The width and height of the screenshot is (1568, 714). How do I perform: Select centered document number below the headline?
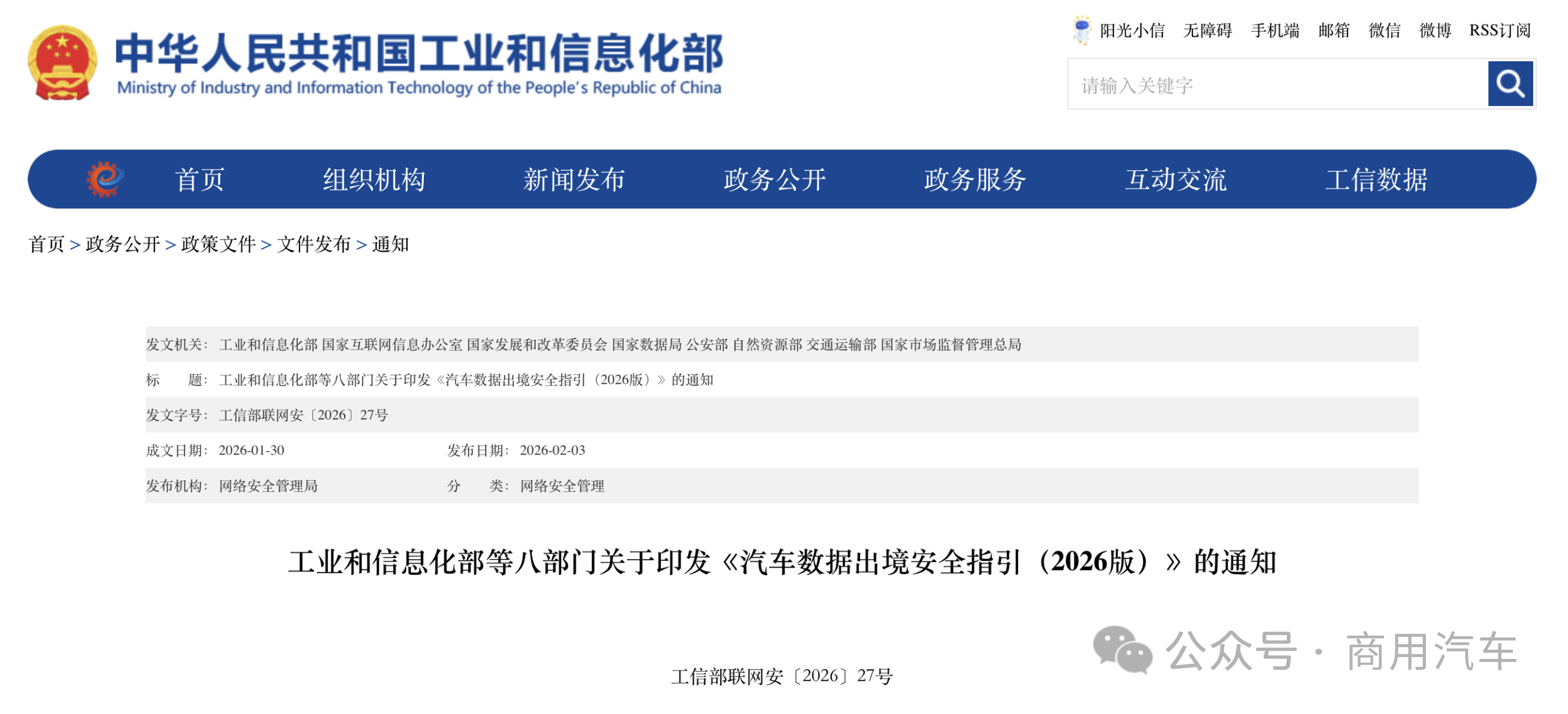coord(782,675)
